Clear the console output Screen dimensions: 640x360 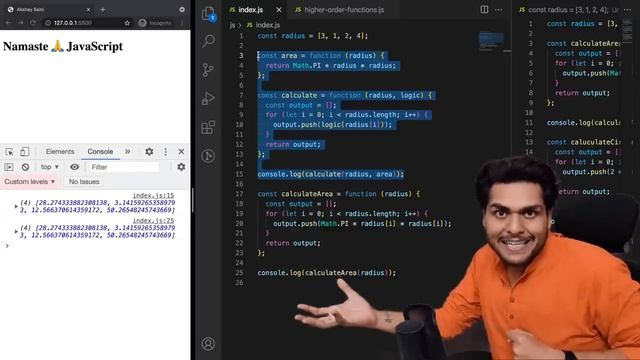pos(25,167)
